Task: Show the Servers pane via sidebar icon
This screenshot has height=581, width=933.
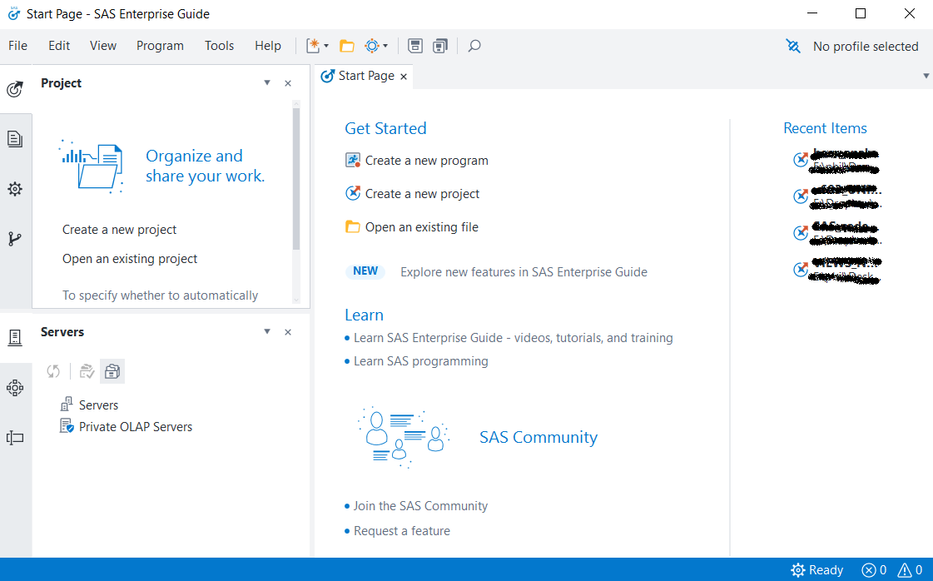Action: point(15,338)
